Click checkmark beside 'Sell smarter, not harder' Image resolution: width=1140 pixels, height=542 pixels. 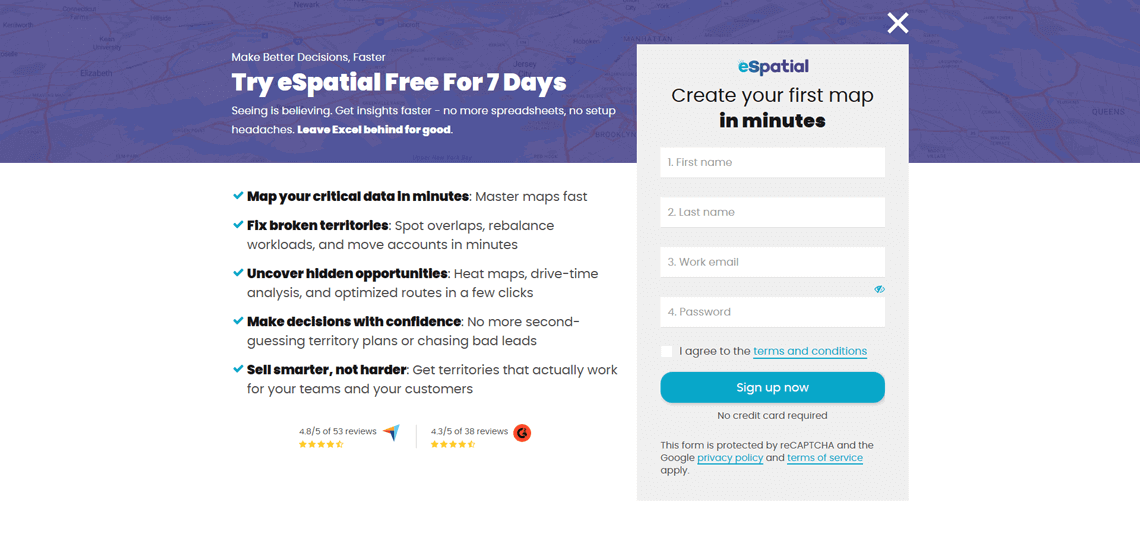238,369
